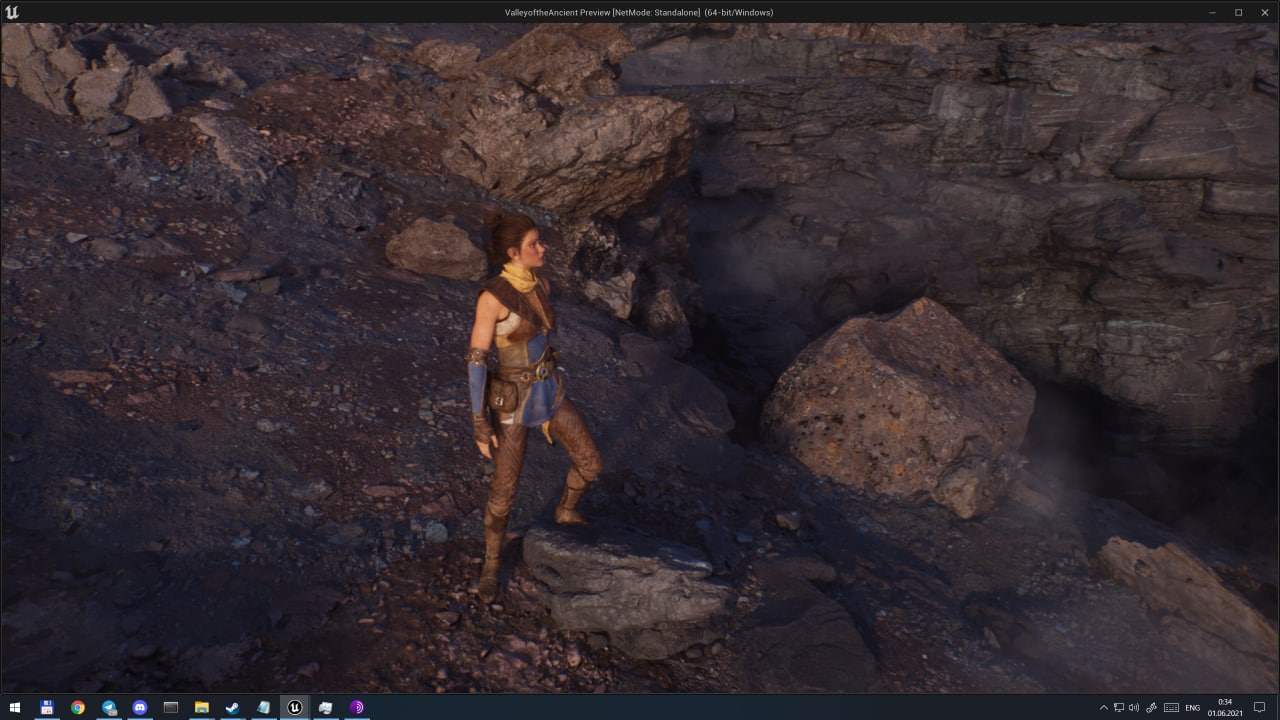
Task: Maximize the Unreal preview window
Action: click(x=1238, y=12)
